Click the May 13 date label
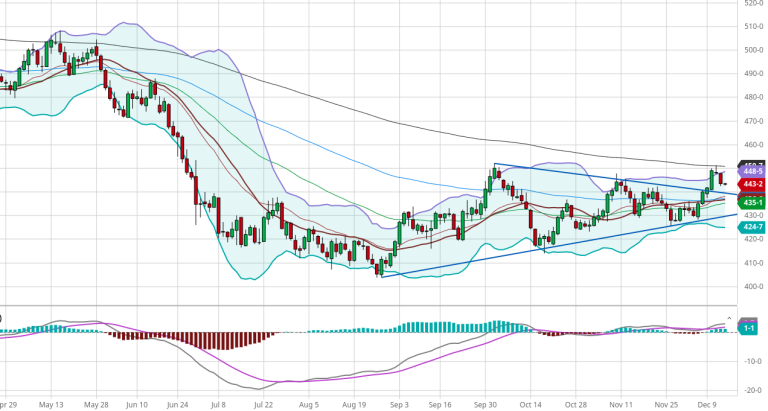This screenshot has width=768, height=411. click(x=50, y=405)
